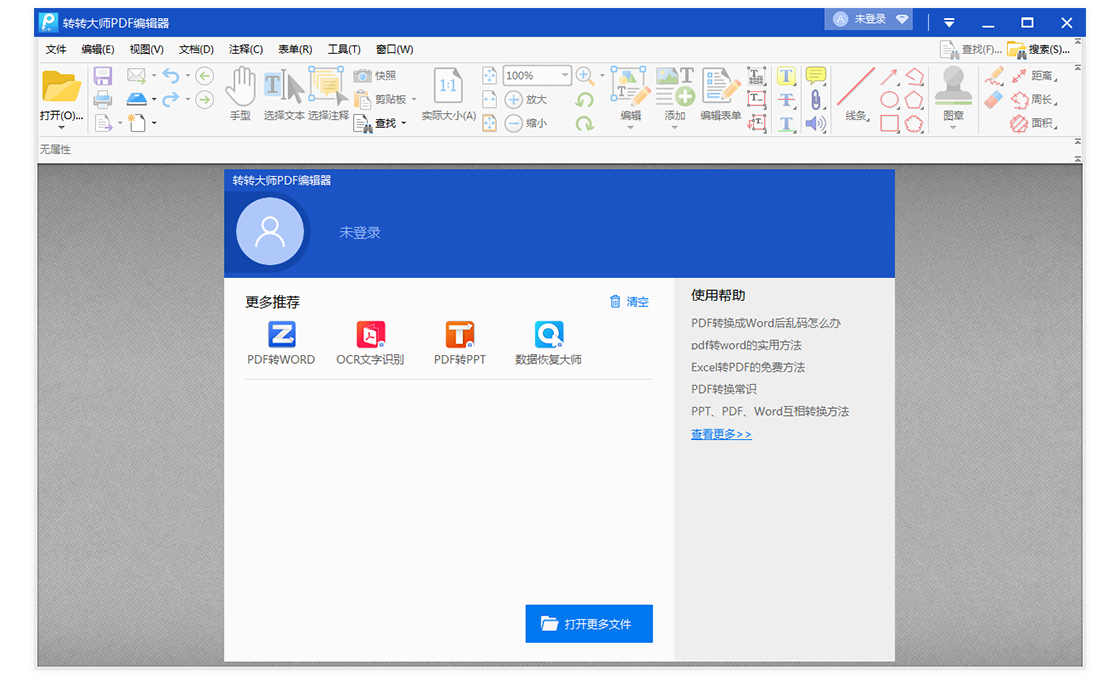Launch the OCR文字识别 recommended app
The height and width of the screenshot is (685, 1120).
tap(370, 344)
